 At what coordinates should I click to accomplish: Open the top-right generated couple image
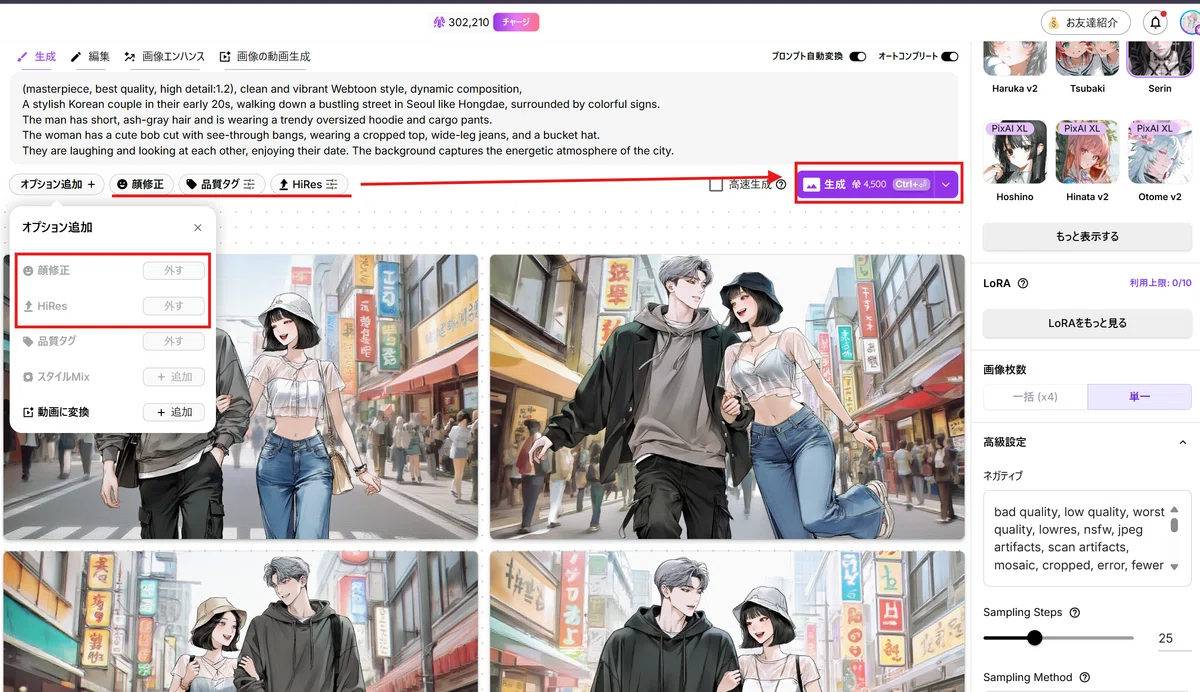[x=726, y=397]
